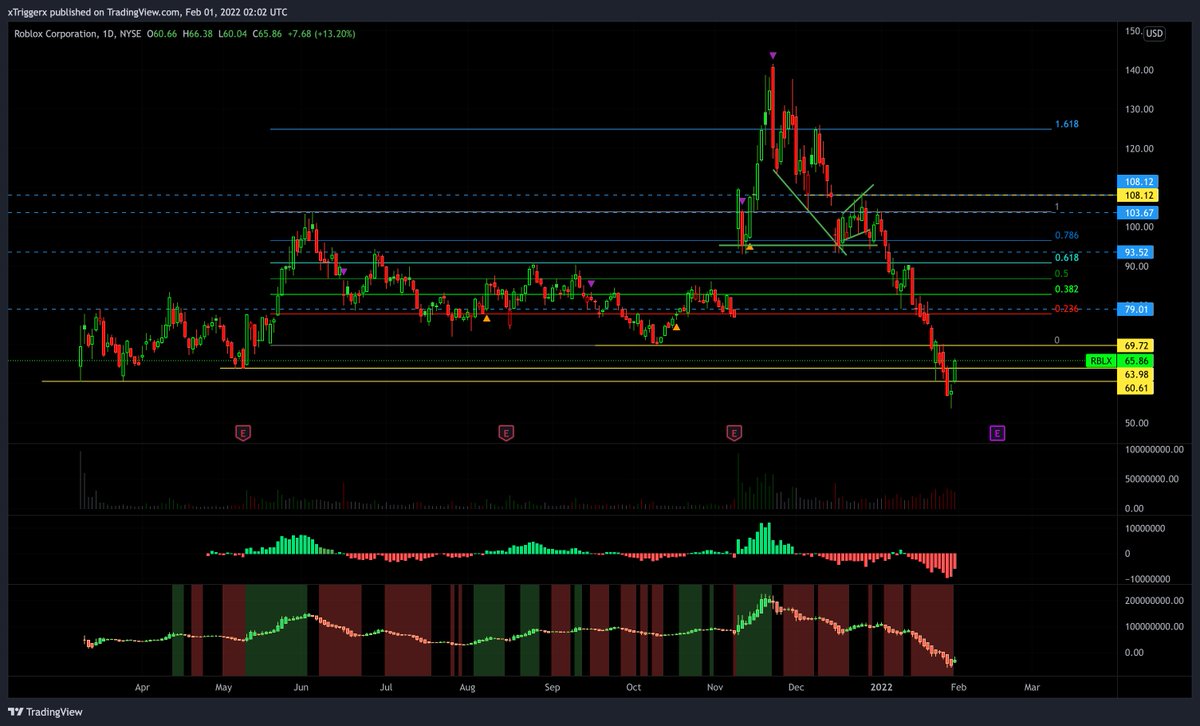Click the Mar label on time axis
Viewport: 1200px width, 726px height.
1033,687
